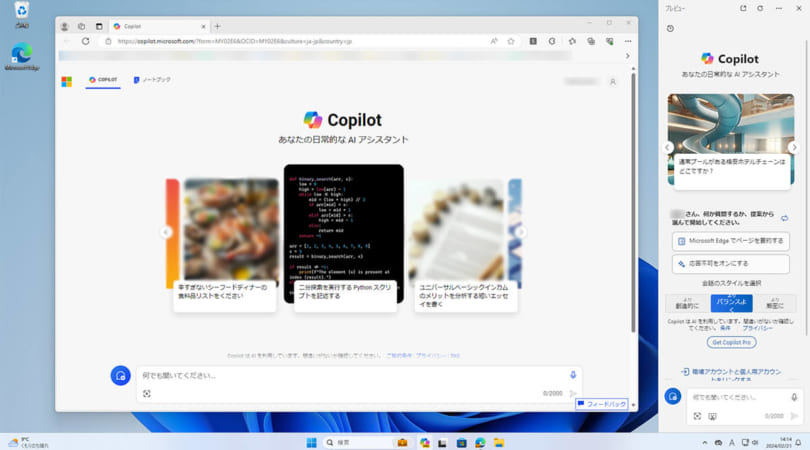Expand the favorites bar overflow chevron
Viewport: 810px width, 450px height.
[x=628, y=56]
